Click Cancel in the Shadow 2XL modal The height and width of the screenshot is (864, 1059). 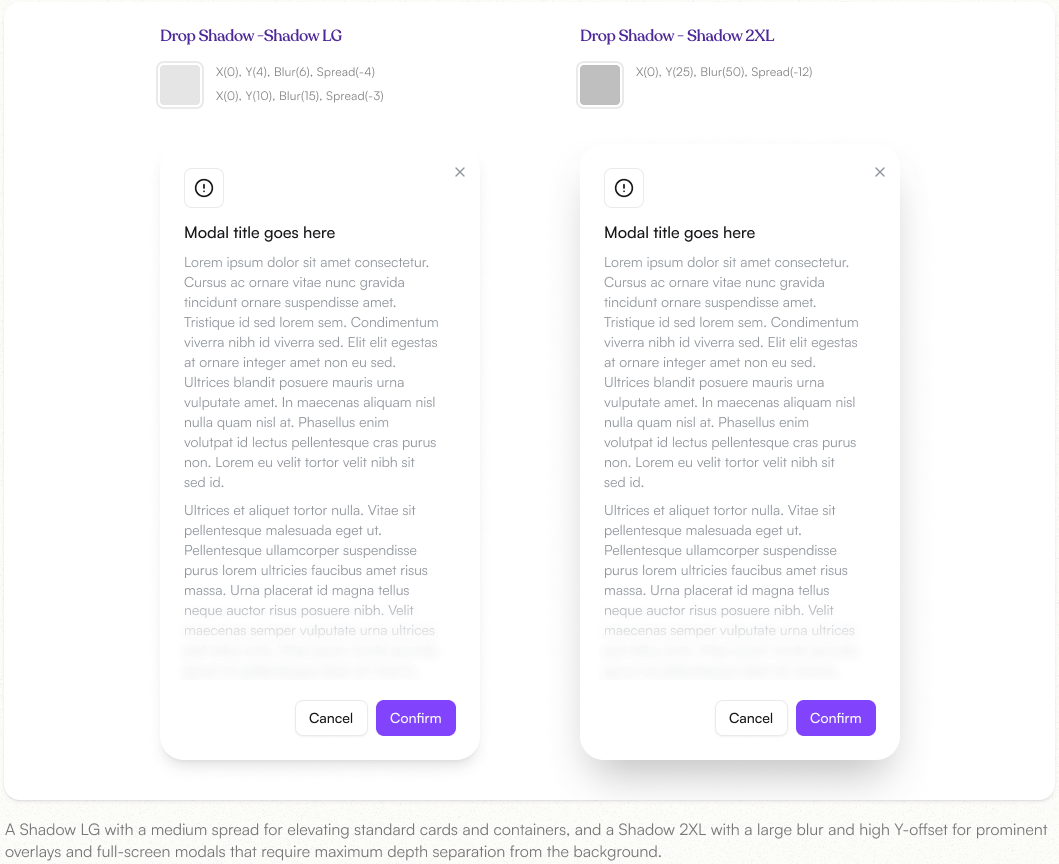(751, 718)
